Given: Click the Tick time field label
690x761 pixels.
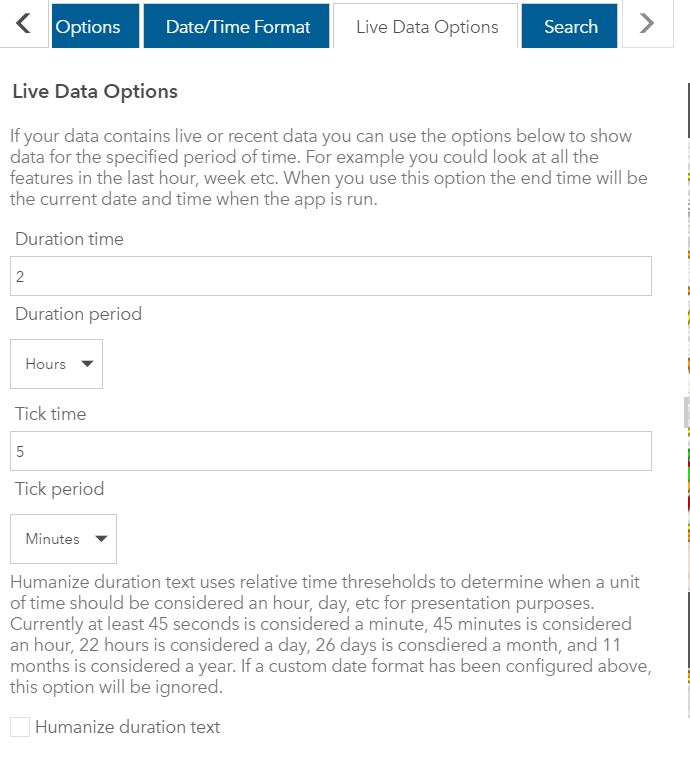Looking at the screenshot, I should click(50, 414).
